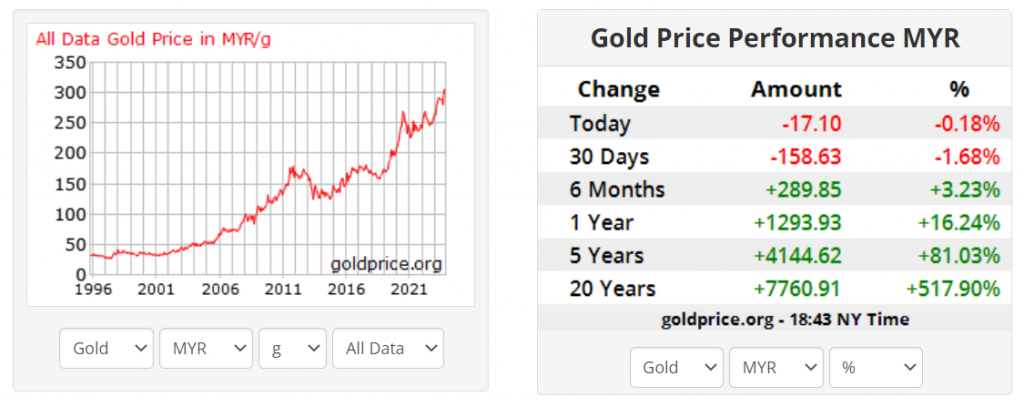This screenshot has height=407, width=1024.
Task: Click the +81.03% five-year percentage
Action: pyautogui.click(x=953, y=256)
